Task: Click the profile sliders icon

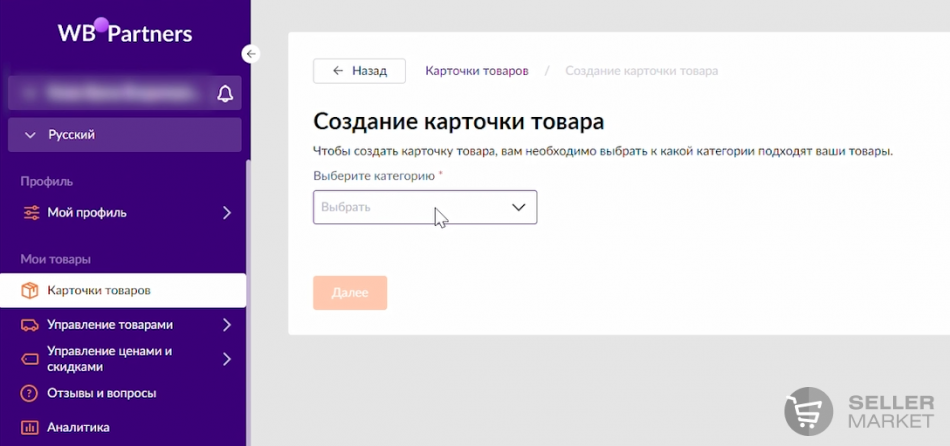Action: click(31, 212)
